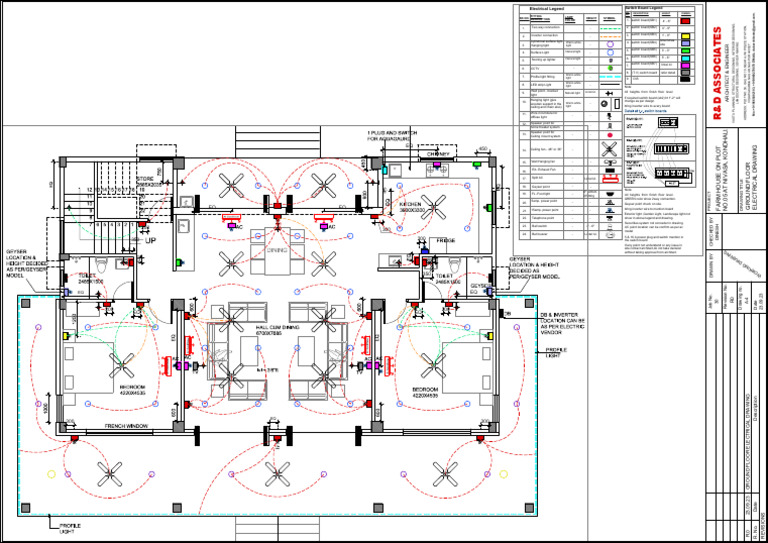Click the 1 PLUG AND SWITCH FOR AQUAGUARD note
The height and width of the screenshot is (543, 768).
tap(392, 136)
